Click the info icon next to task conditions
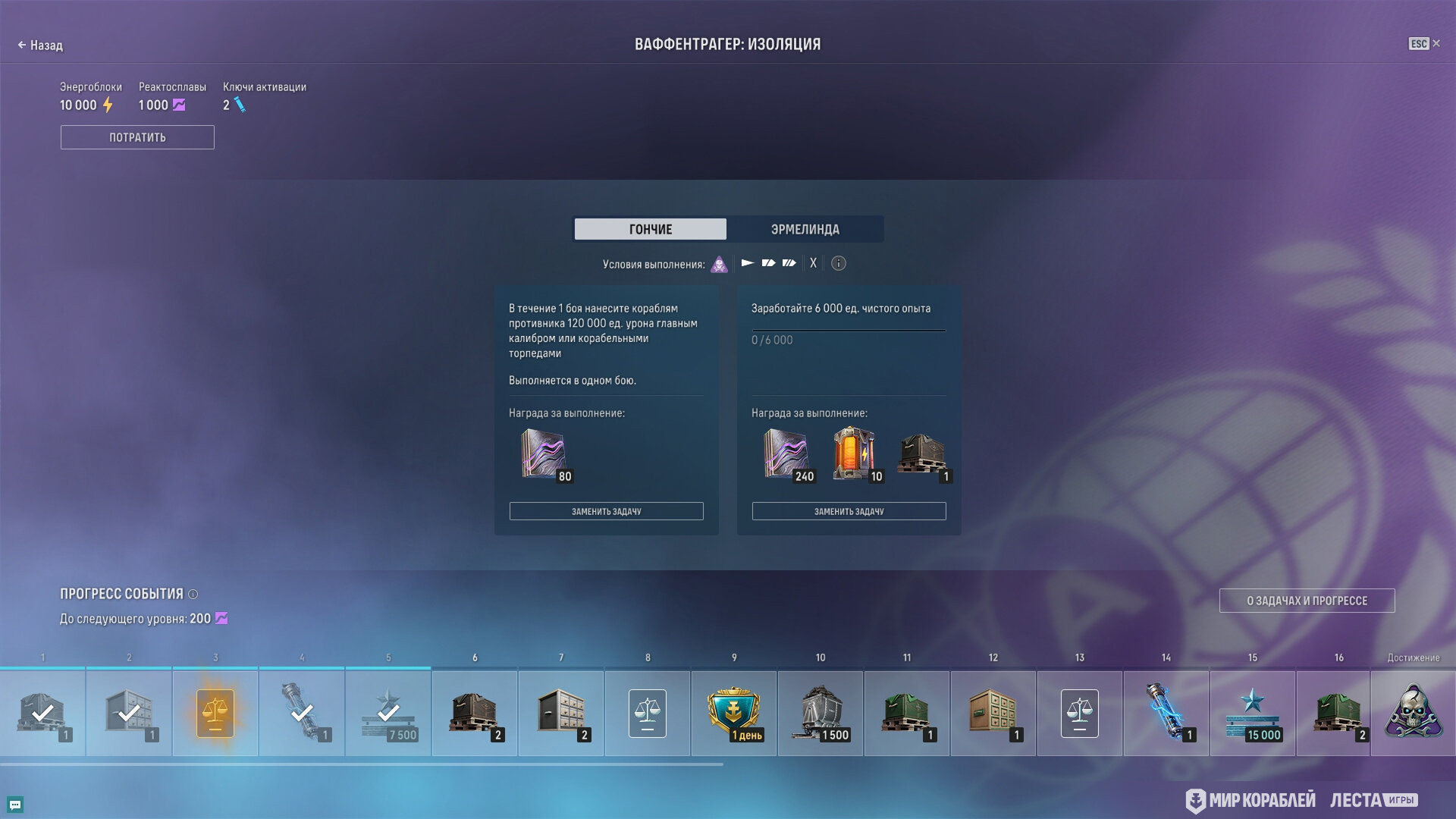Image resolution: width=1456 pixels, height=819 pixels. pyautogui.click(x=838, y=263)
